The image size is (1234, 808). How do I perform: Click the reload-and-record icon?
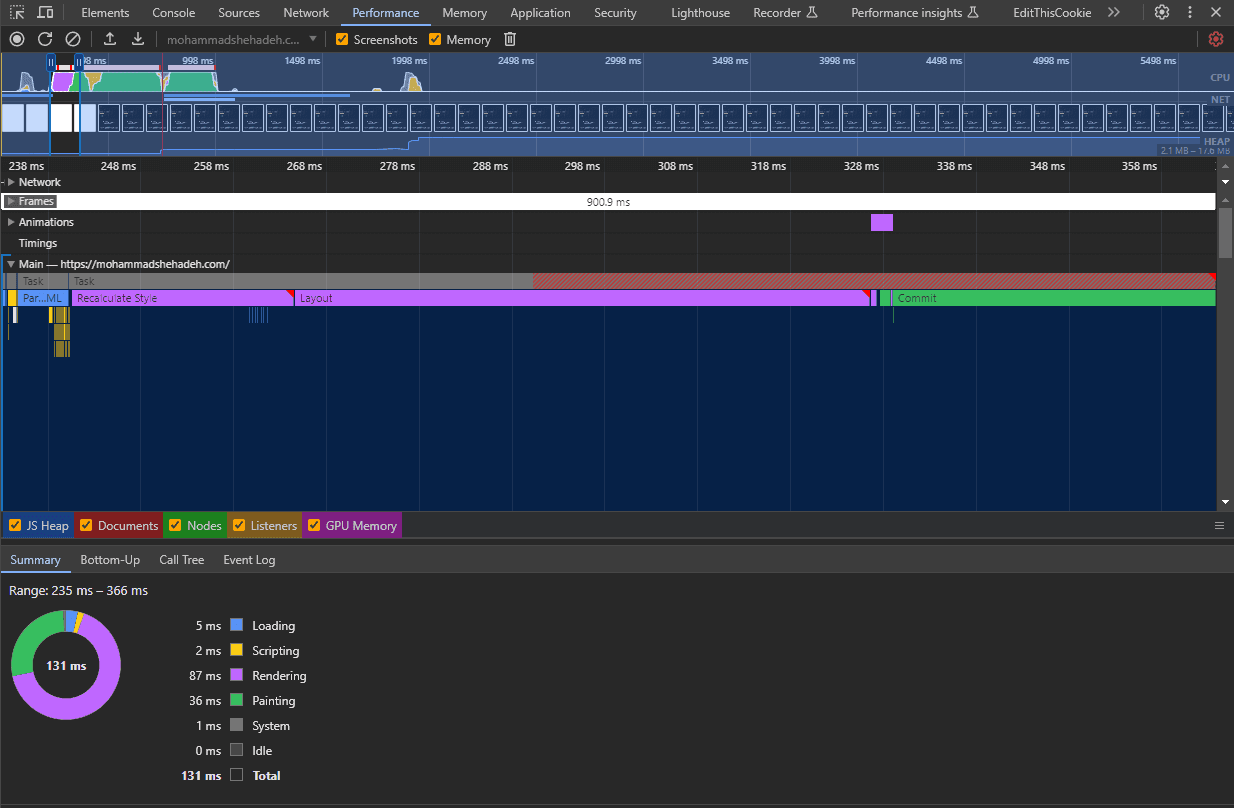[44, 39]
